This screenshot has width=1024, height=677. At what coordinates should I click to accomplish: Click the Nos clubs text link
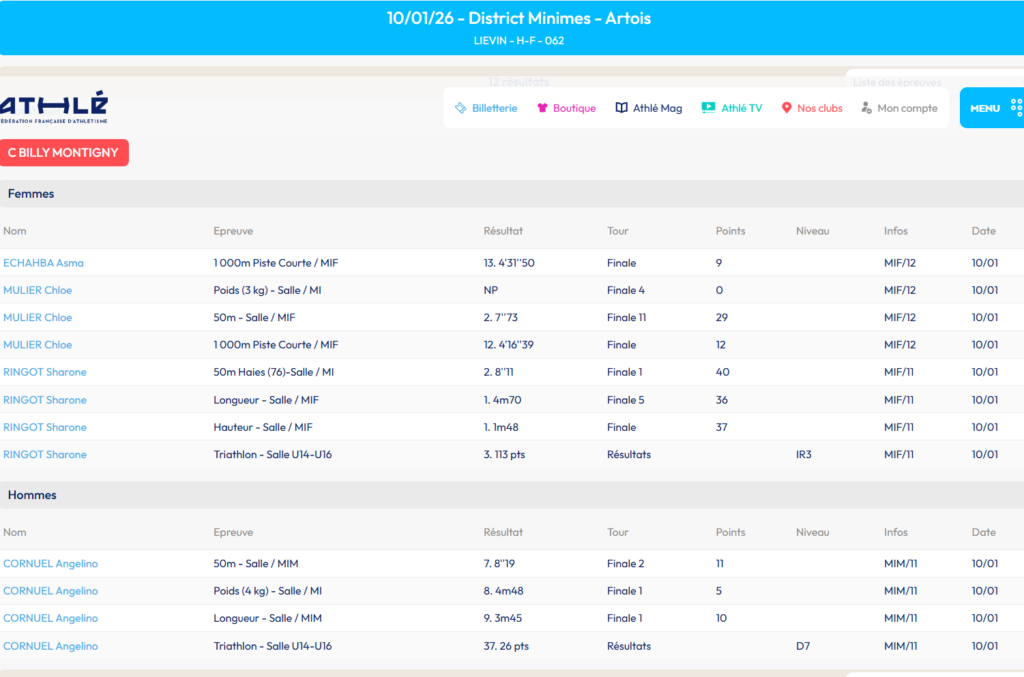pyautogui.click(x=819, y=108)
